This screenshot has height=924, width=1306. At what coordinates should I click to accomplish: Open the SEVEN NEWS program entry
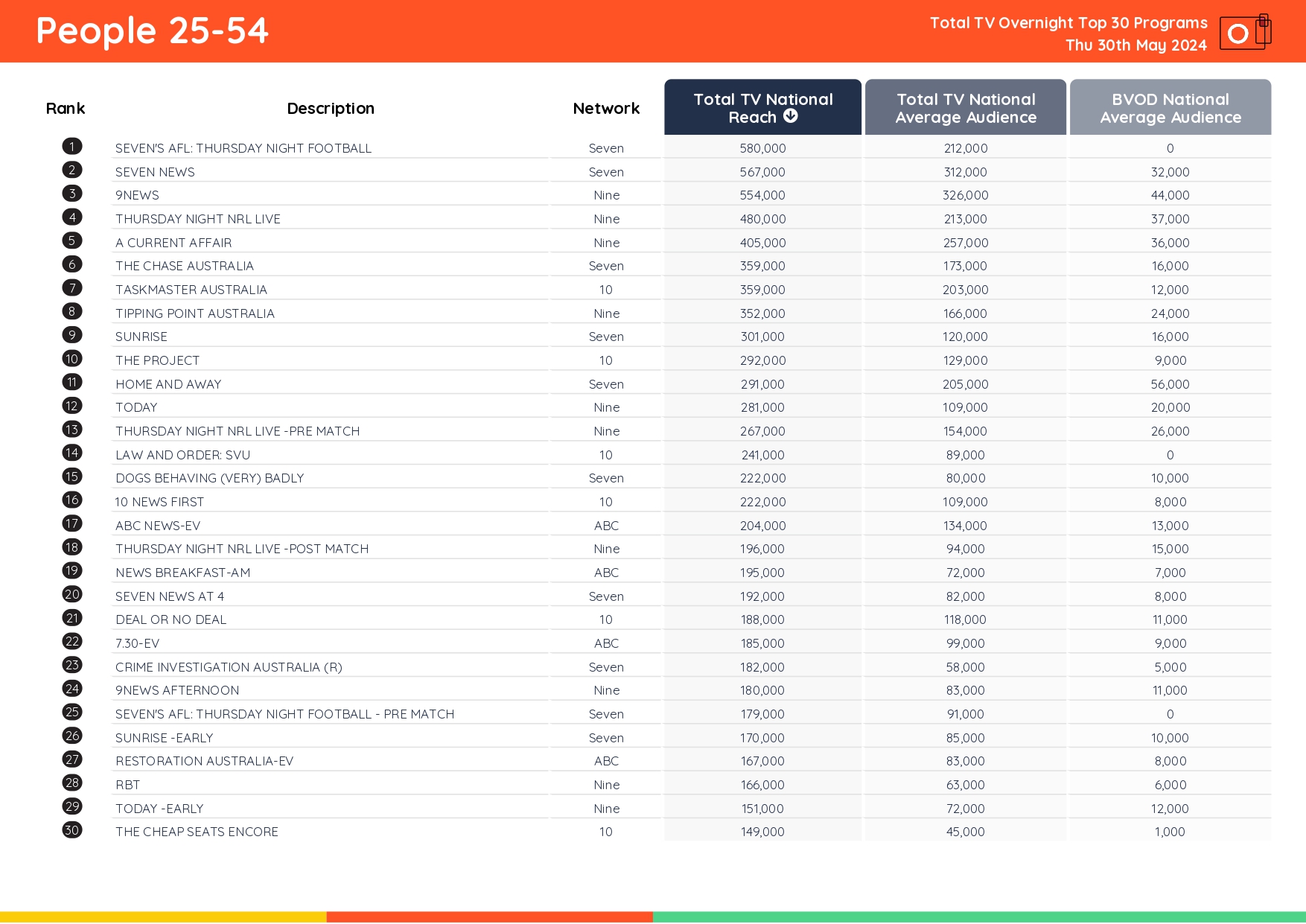155,171
